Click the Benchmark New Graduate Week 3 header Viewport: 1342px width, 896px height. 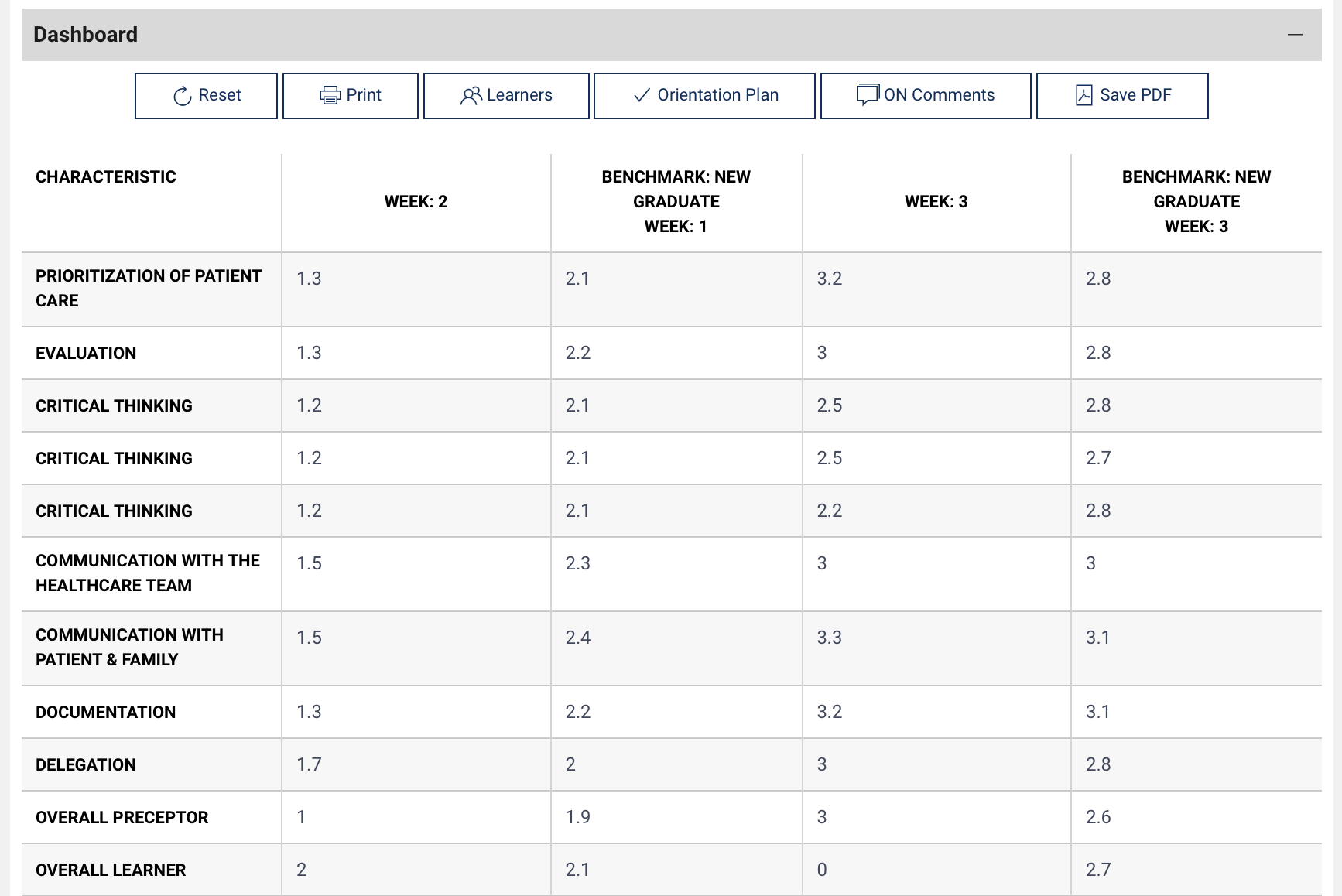1197,202
